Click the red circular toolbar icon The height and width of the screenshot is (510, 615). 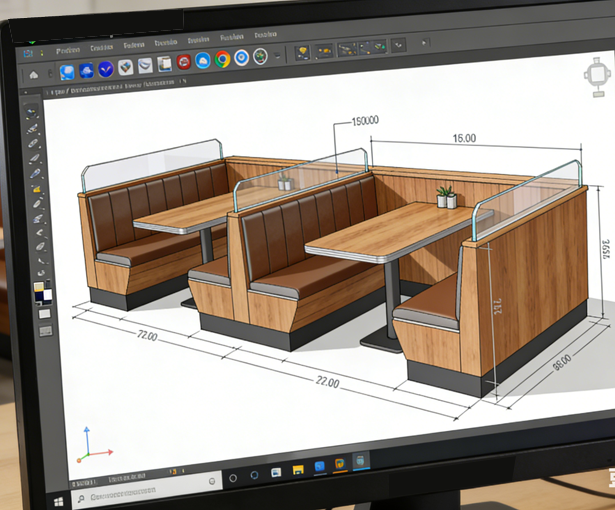click(x=184, y=62)
